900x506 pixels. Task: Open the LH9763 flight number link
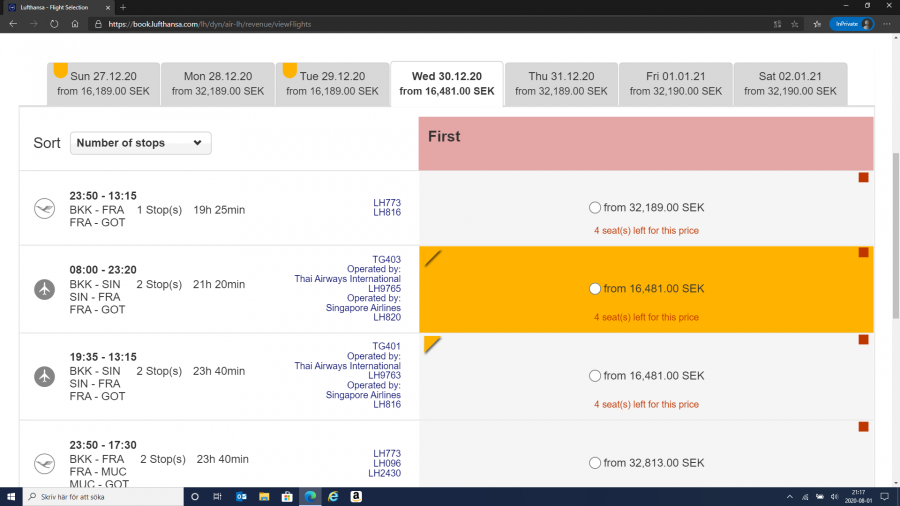click(385, 376)
